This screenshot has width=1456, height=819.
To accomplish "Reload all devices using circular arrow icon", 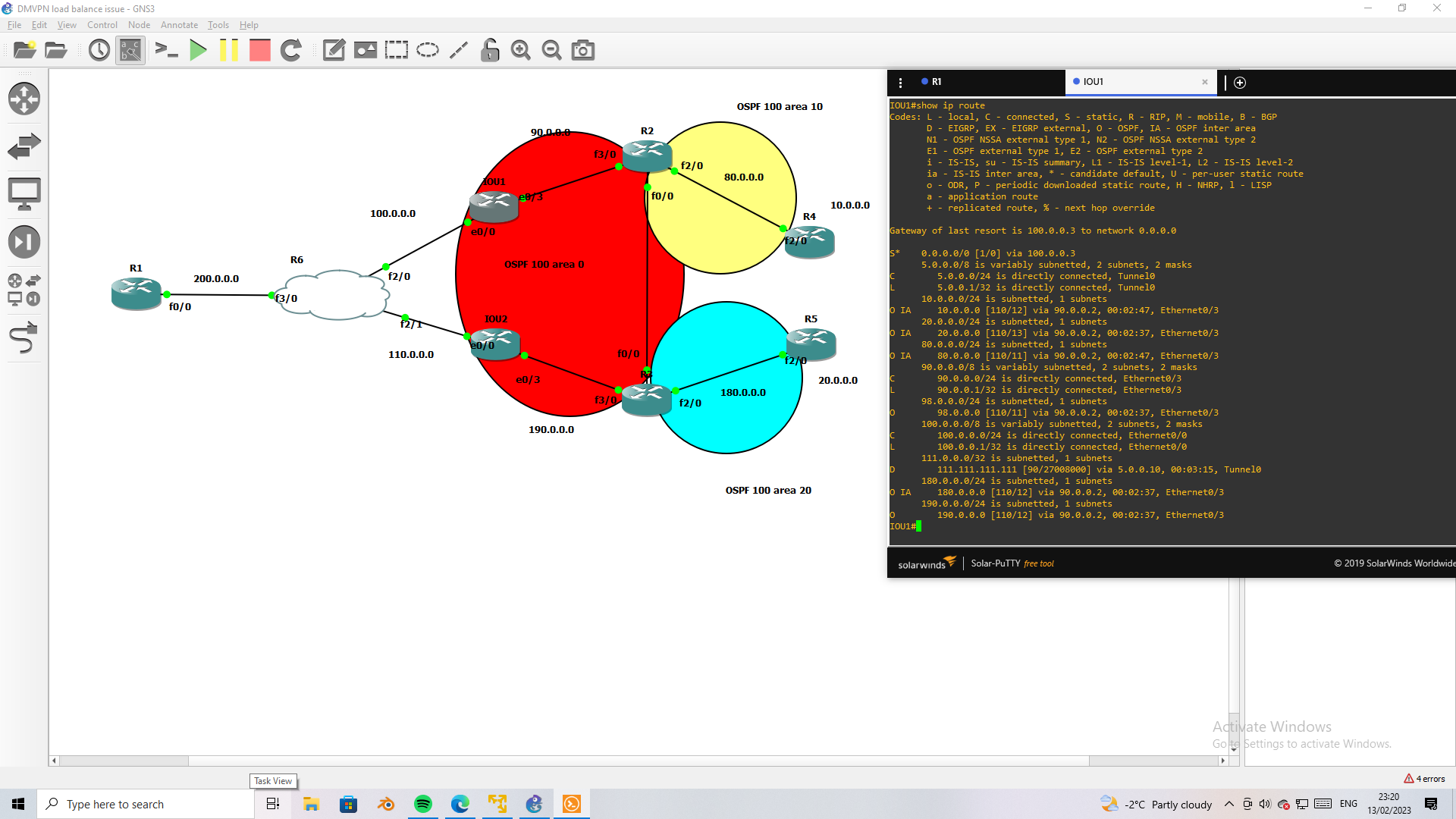I will [291, 50].
